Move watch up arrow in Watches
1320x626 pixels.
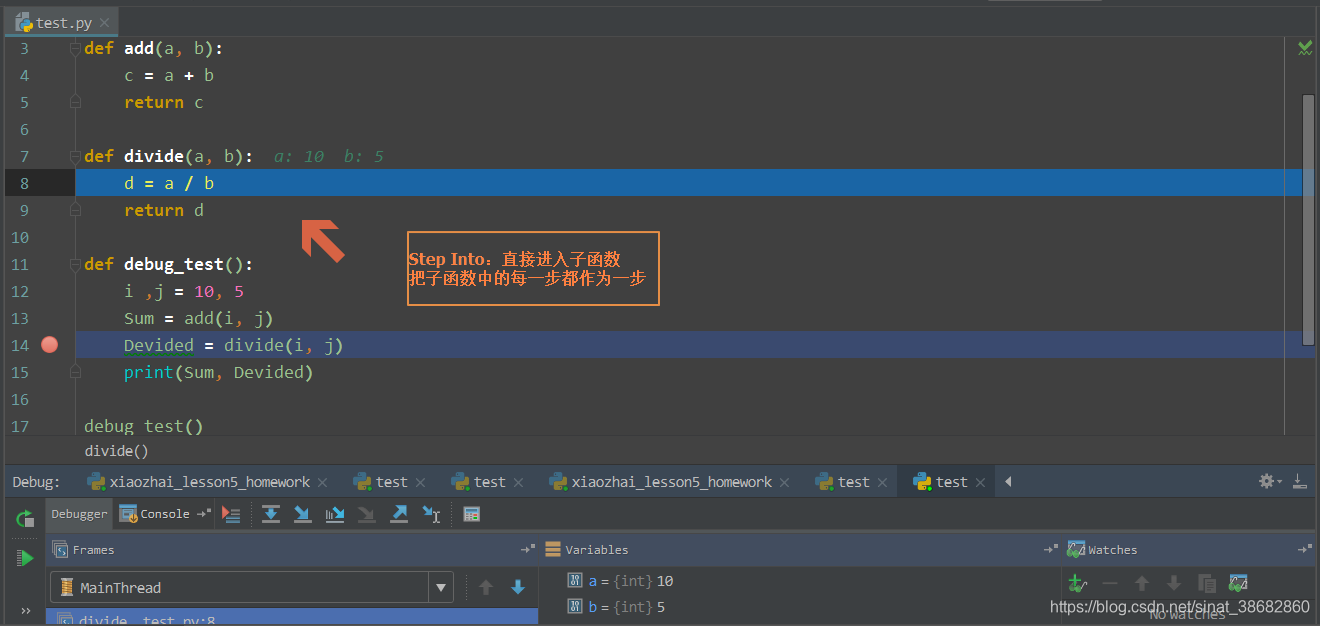(x=1142, y=583)
